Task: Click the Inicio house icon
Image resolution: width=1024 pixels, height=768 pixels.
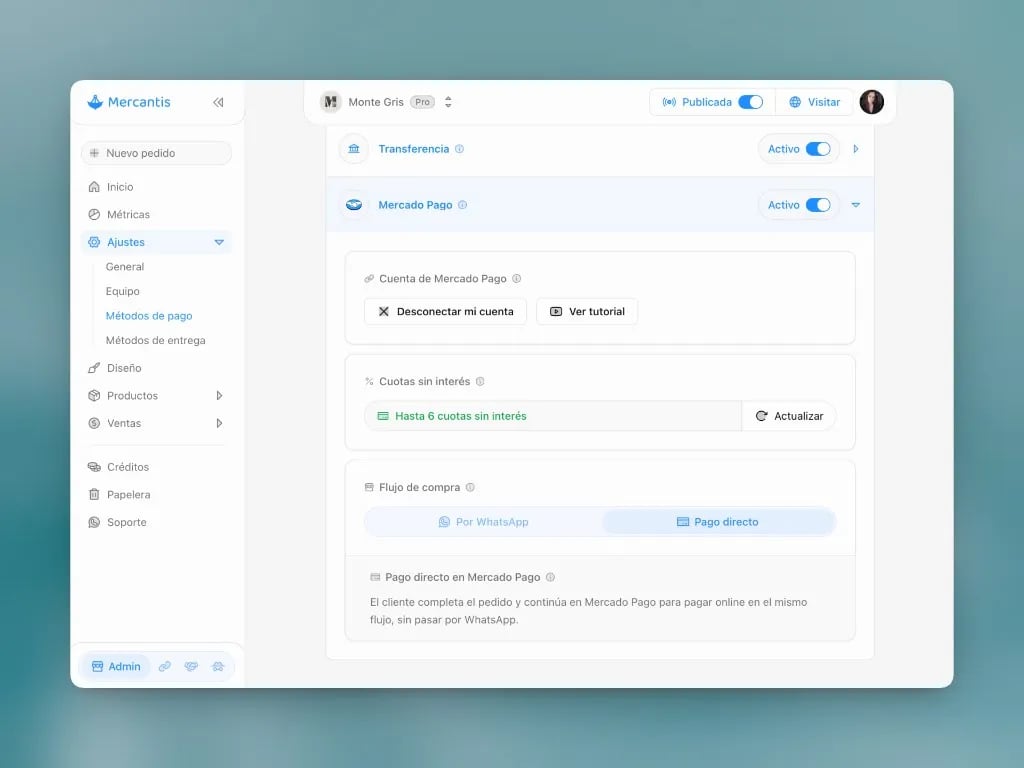Action: coord(94,187)
